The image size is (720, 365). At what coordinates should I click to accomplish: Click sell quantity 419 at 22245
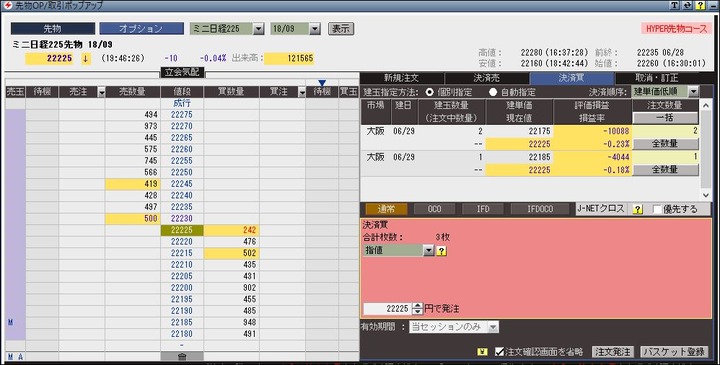[x=133, y=184]
